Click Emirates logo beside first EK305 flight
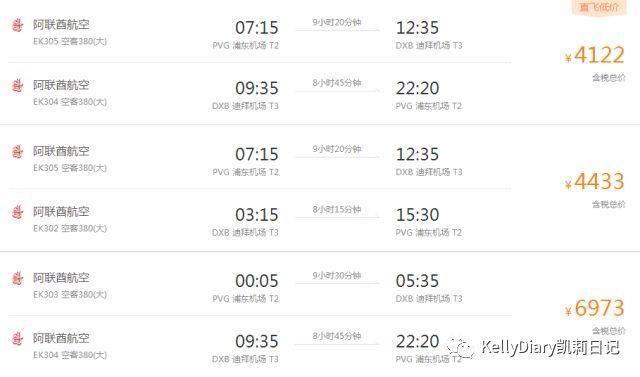The width and height of the screenshot is (640, 377). [x=17, y=25]
